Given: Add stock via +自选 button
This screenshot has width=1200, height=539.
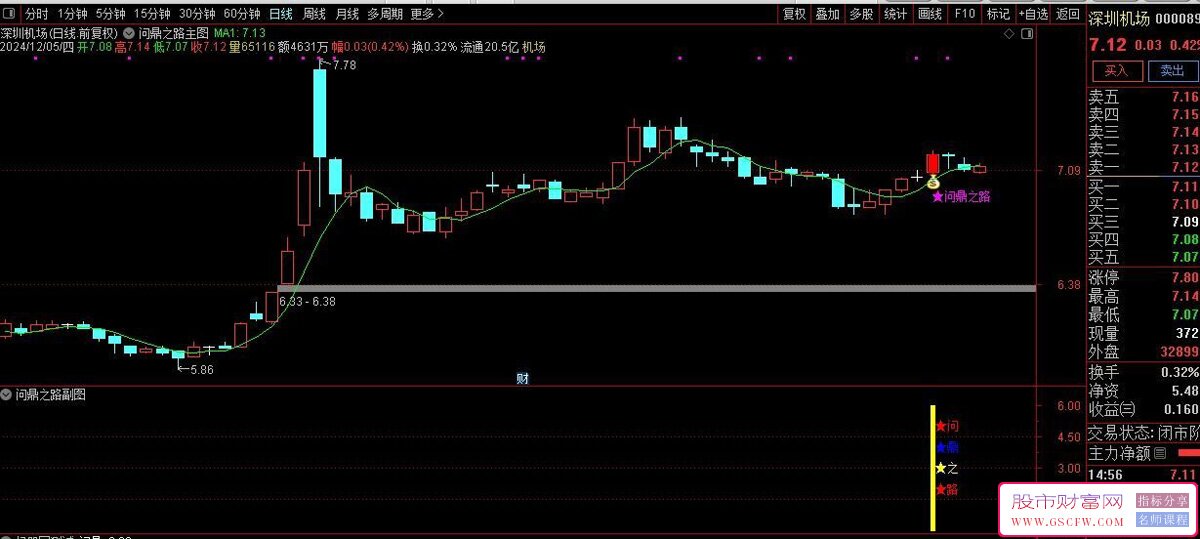Looking at the screenshot, I should pos(1034,14).
